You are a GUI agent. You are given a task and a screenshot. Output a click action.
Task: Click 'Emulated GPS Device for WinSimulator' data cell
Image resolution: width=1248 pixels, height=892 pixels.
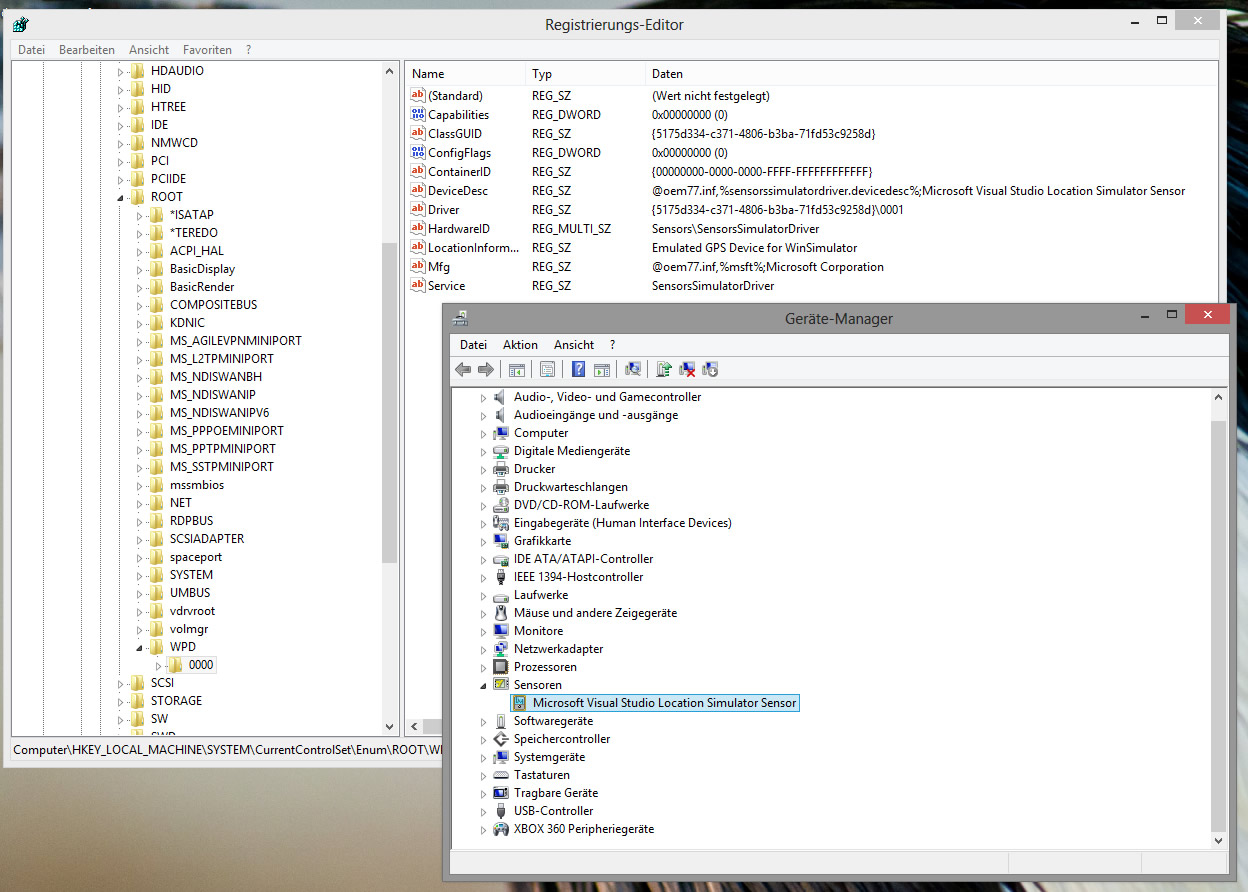click(754, 248)
